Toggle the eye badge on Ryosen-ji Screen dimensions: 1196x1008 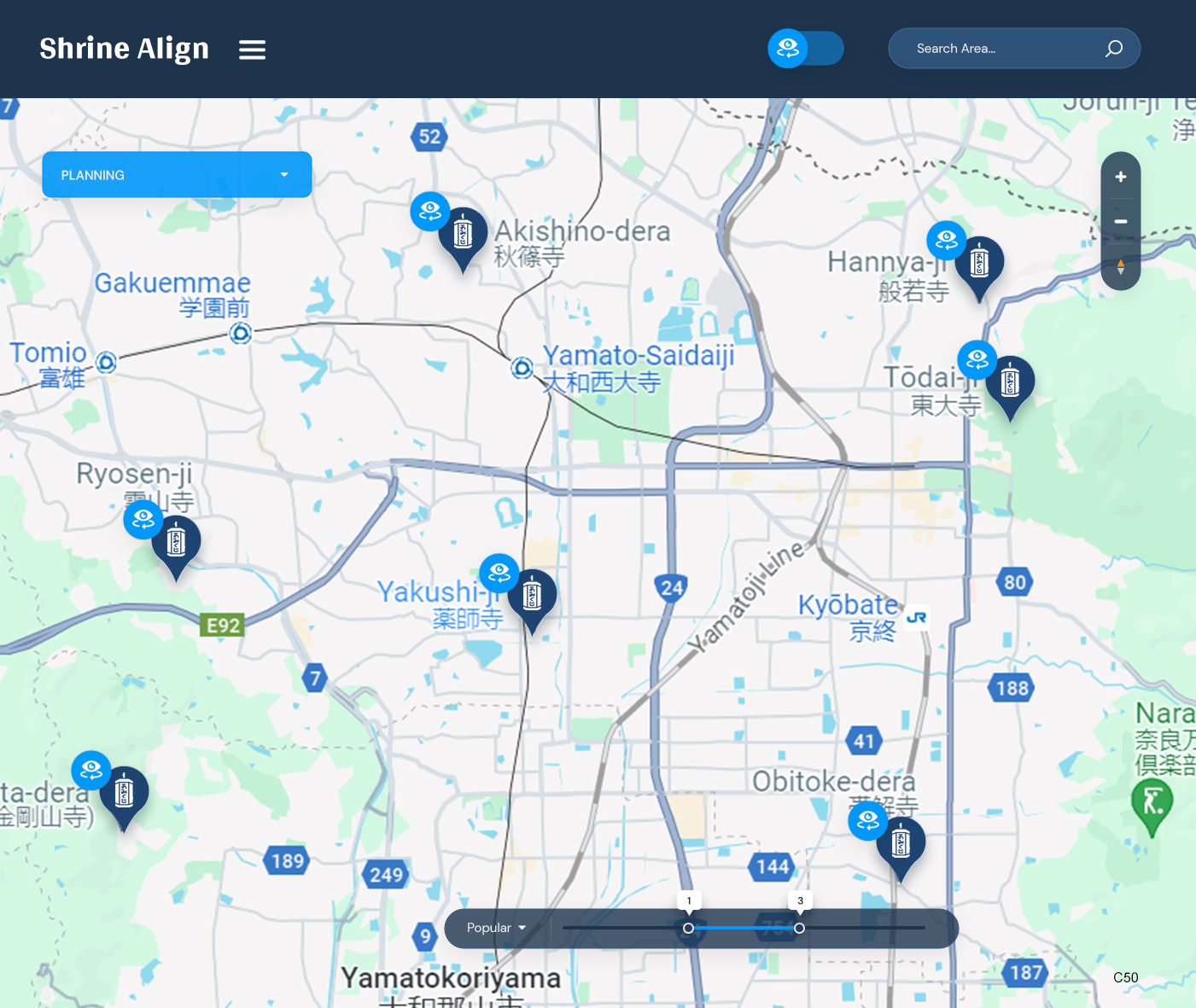pyautogui.click(x=143, y=519)
